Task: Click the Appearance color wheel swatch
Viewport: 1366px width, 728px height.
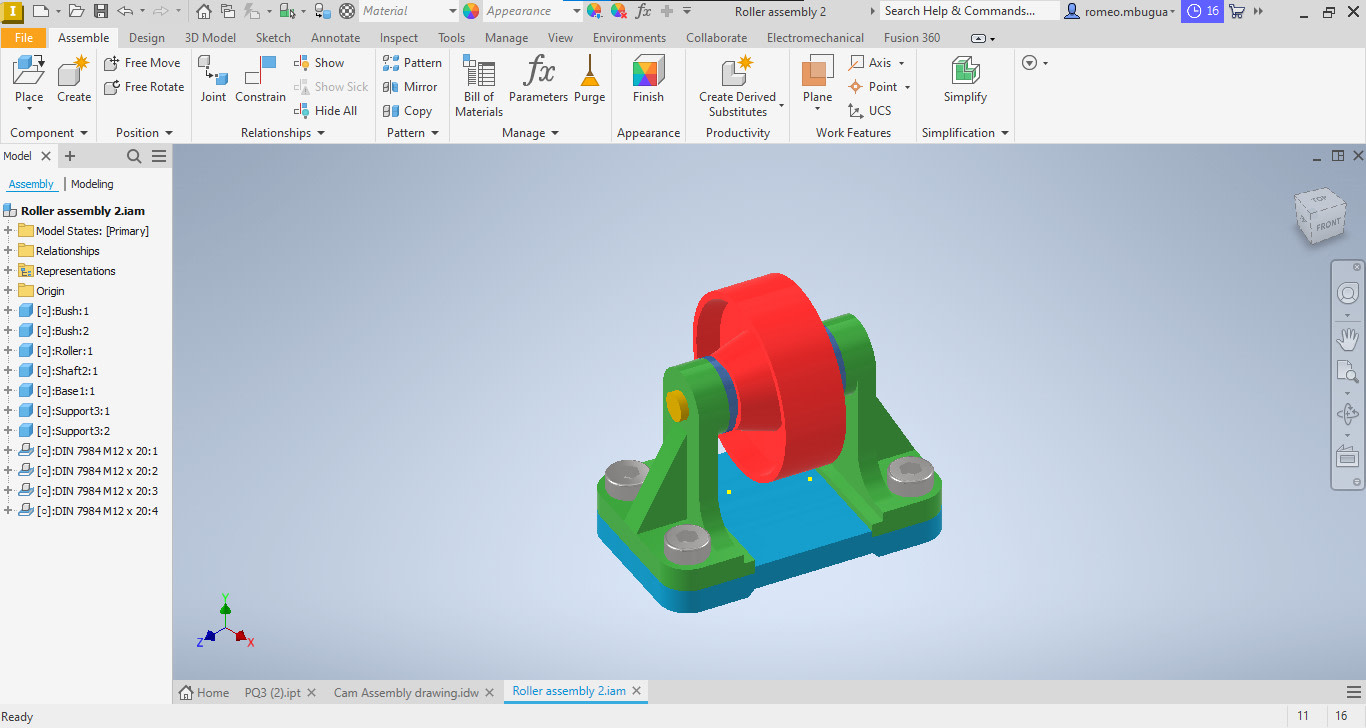Action: [470, 11]
